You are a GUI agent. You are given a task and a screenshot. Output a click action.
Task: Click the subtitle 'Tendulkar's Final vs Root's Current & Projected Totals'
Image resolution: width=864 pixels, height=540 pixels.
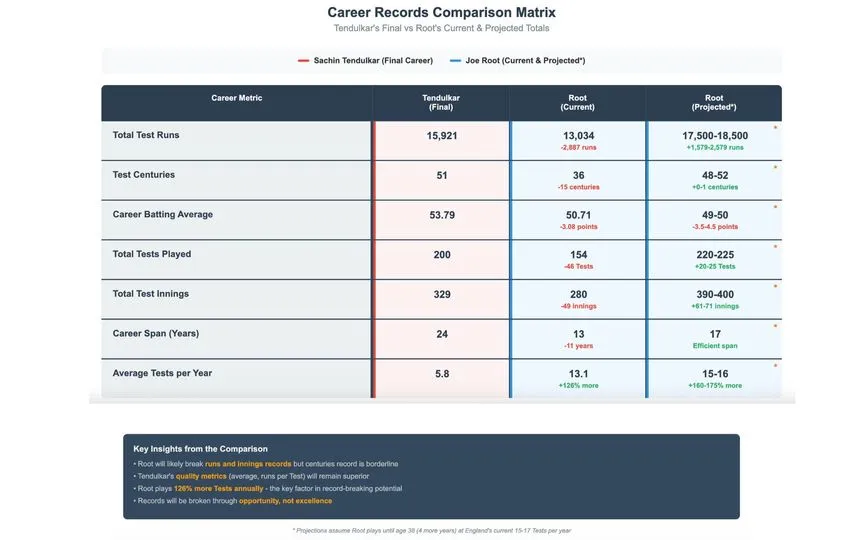coord(441,28)
